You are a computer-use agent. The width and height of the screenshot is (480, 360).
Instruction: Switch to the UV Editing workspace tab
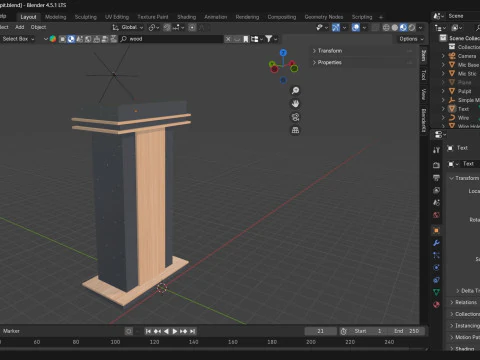(x=117, y=17)
